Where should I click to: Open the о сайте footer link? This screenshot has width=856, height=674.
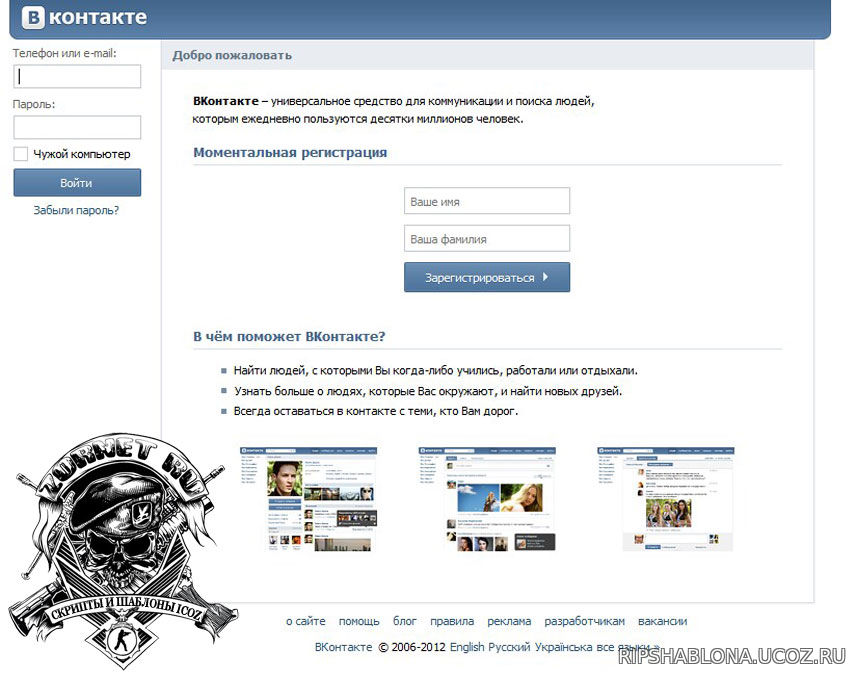pos(306,621)
